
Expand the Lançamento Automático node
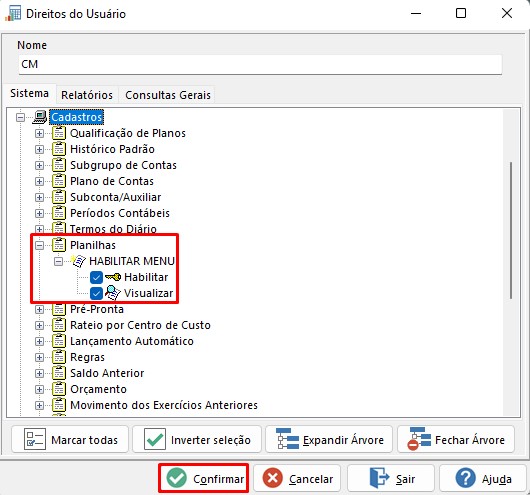click(40, 341)
